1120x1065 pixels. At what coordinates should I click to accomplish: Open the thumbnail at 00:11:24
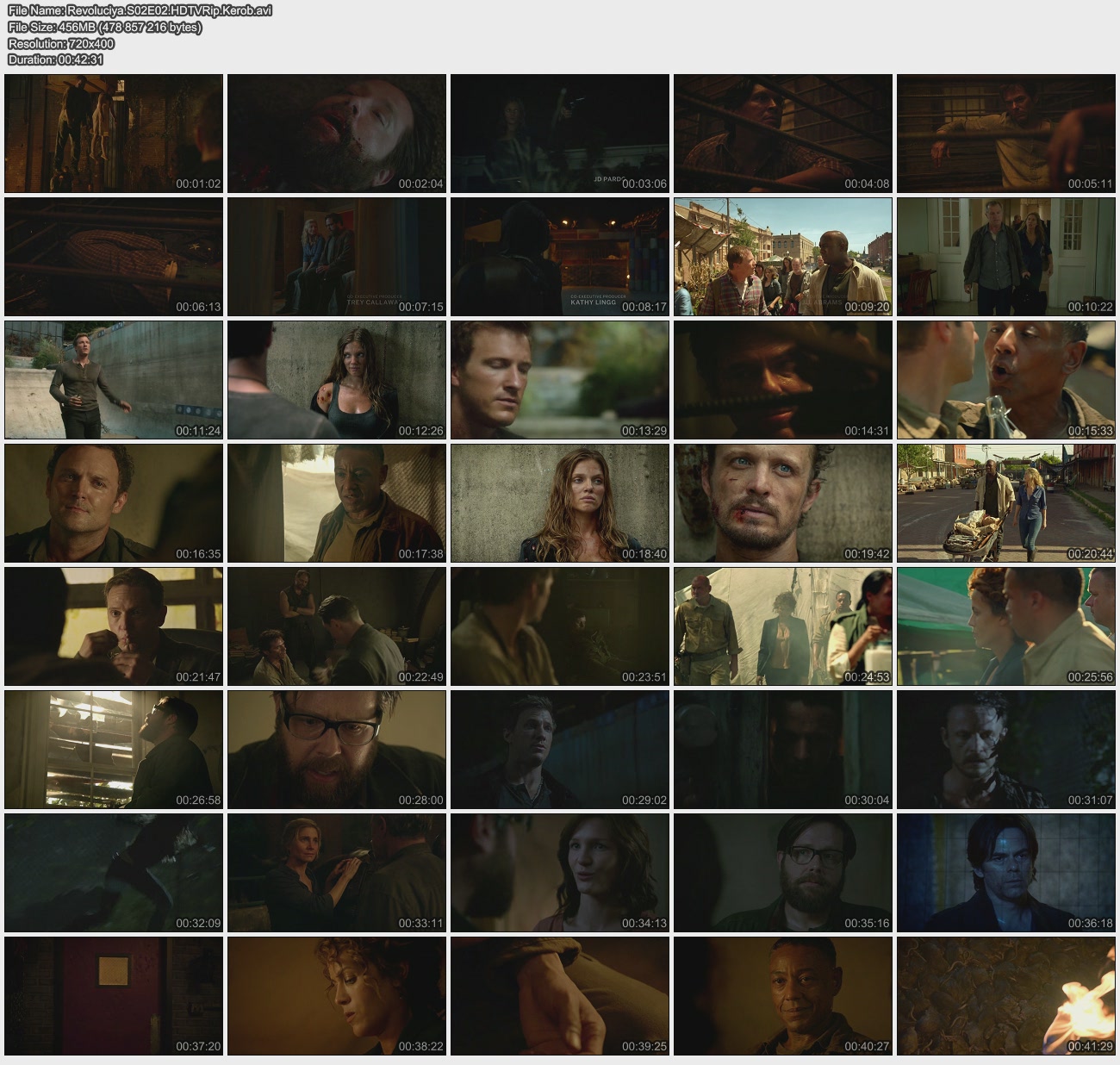[x=114, y=380]
